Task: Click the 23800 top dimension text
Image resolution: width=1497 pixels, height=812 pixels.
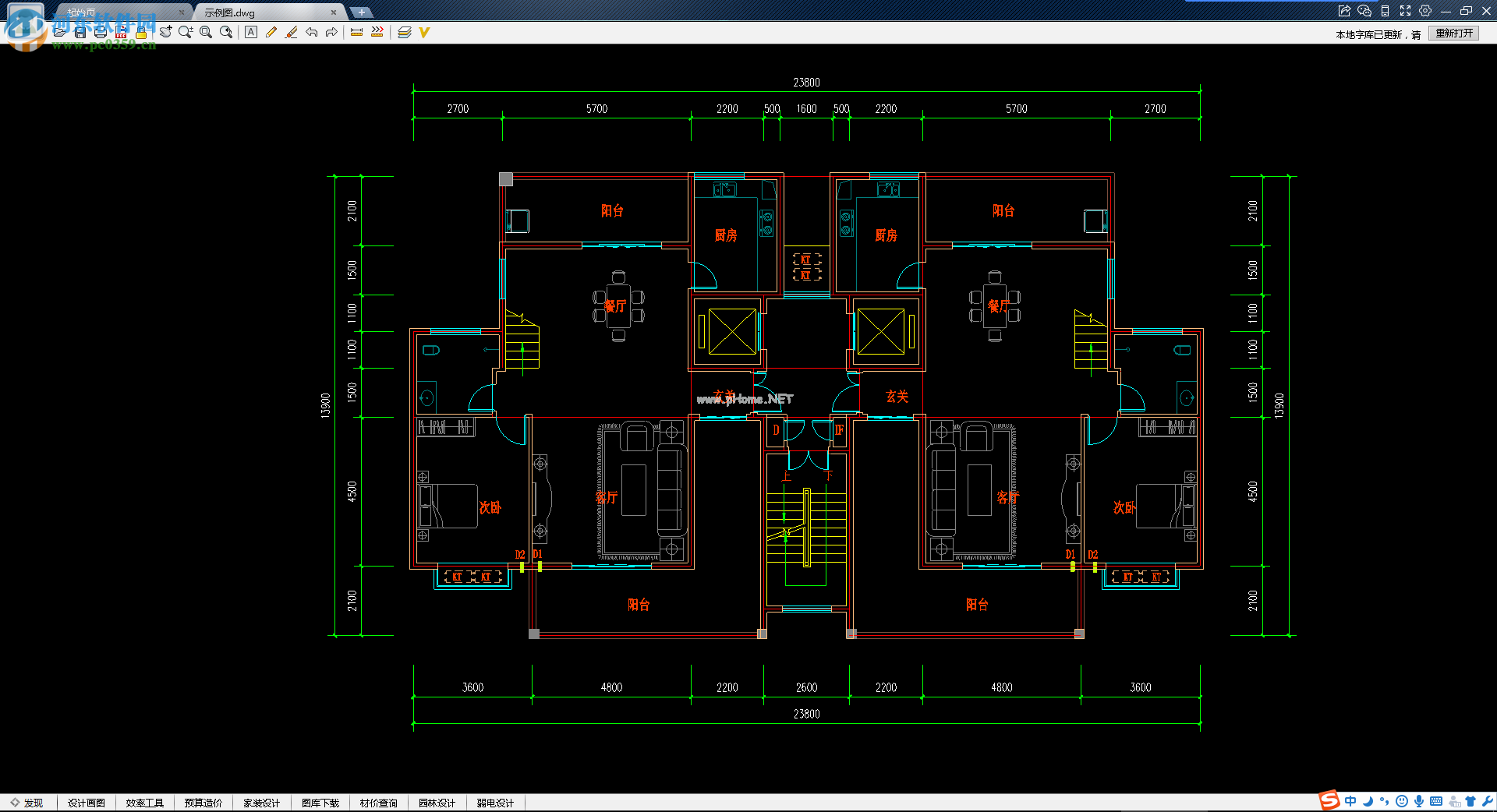Action: point(806,83)
